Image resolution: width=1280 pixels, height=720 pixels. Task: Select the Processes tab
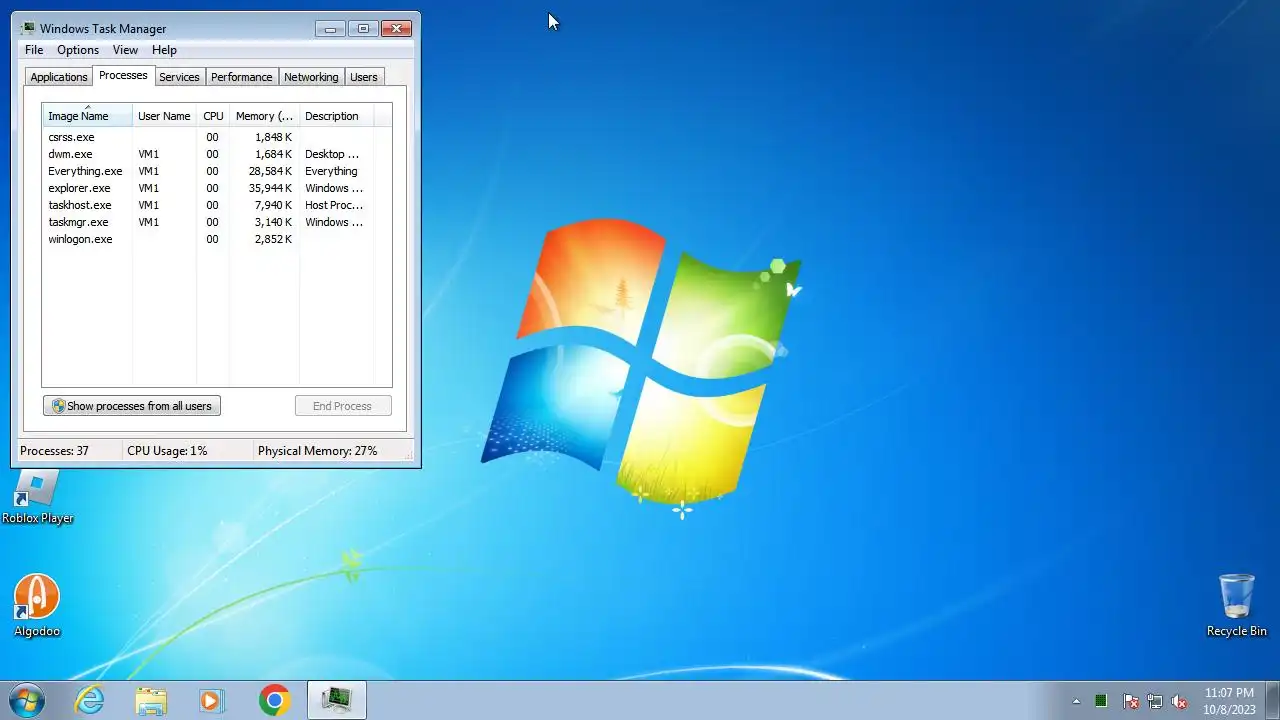point(123,75)
